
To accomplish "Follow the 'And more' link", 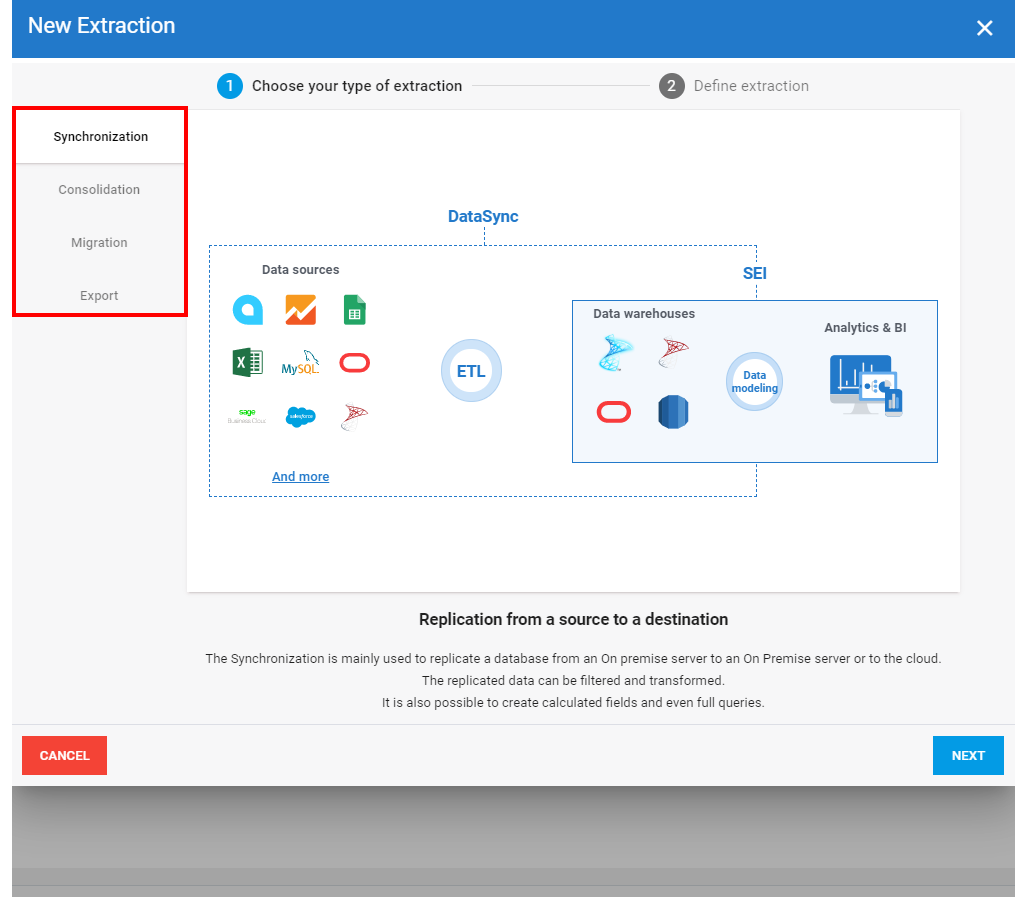I will (x=300, y=477).
